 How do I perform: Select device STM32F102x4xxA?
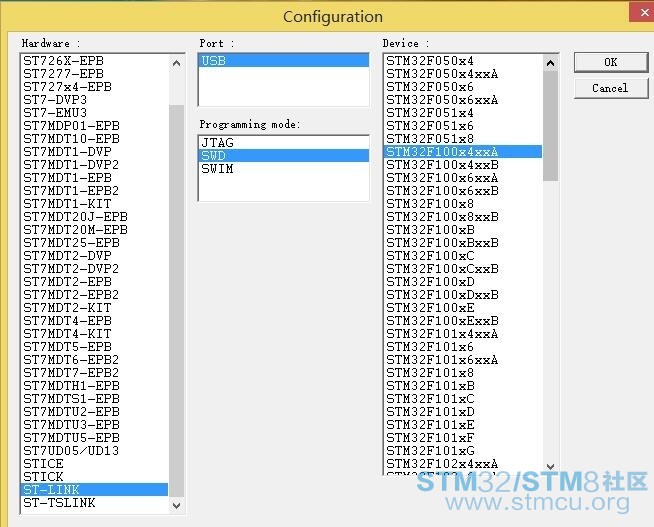point(463,464)
